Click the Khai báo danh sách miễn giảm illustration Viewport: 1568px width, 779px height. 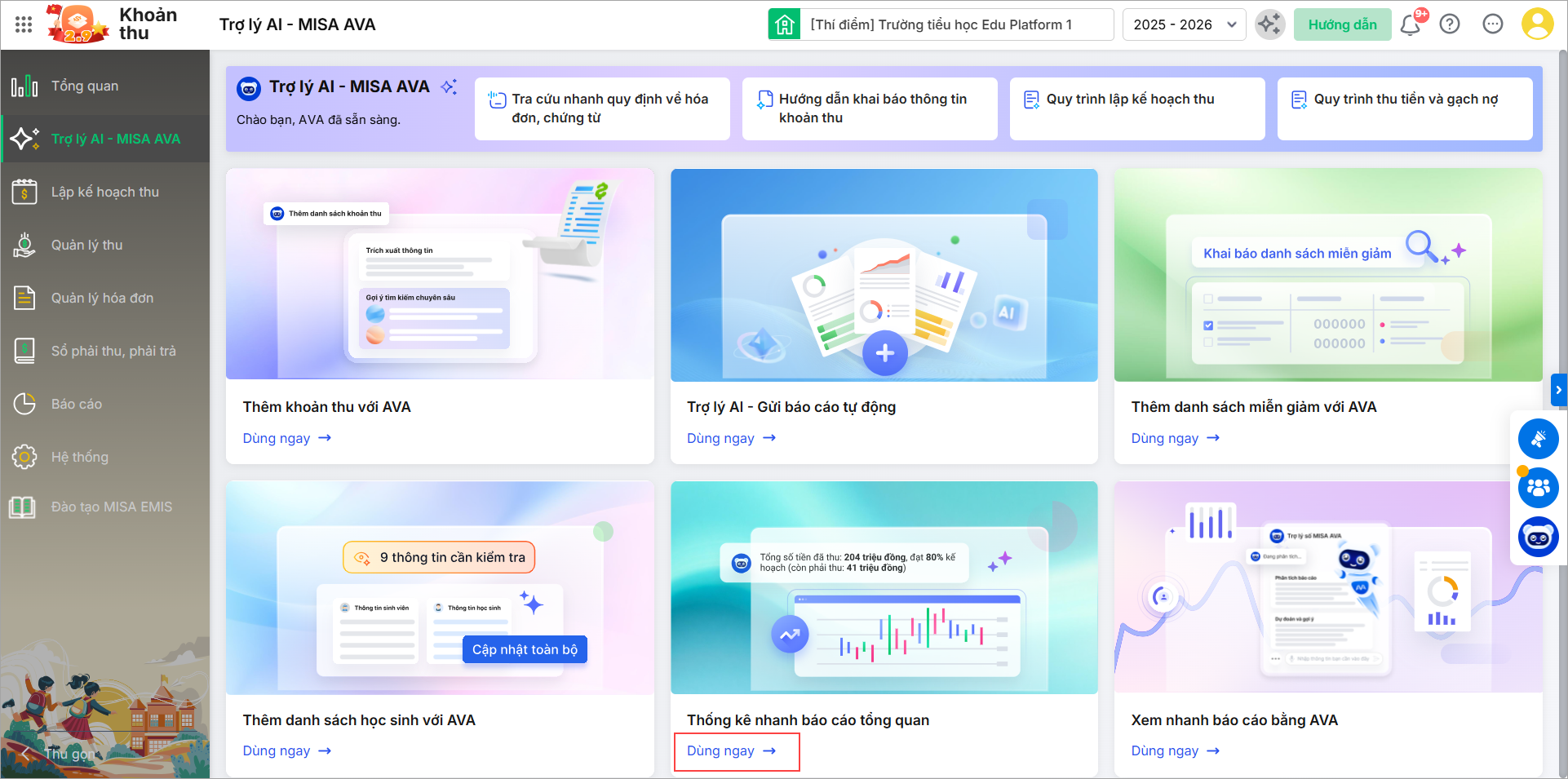pyautogui.click(x=1328, y=275)
